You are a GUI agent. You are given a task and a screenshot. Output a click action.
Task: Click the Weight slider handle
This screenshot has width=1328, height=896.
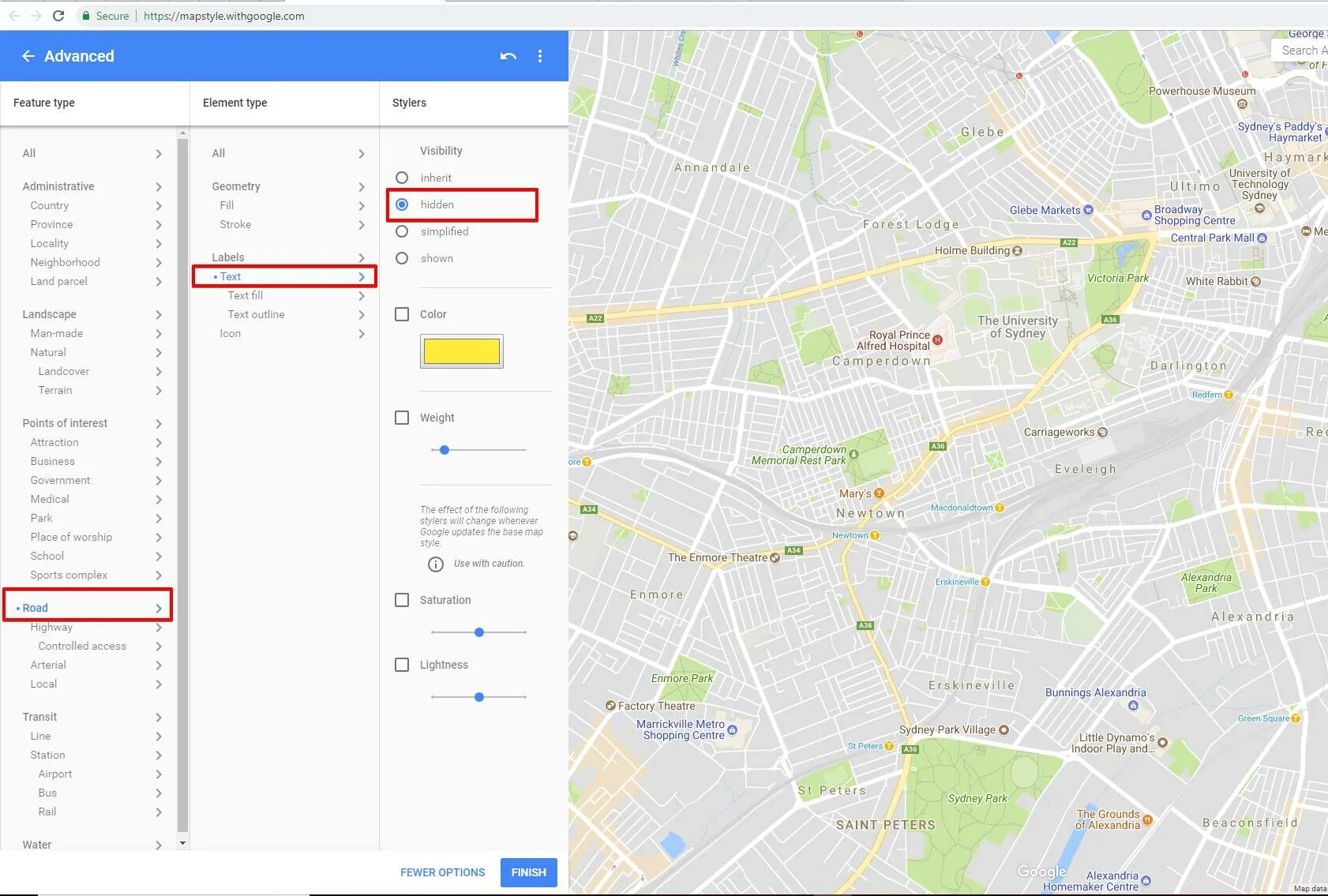coord(445,450)
